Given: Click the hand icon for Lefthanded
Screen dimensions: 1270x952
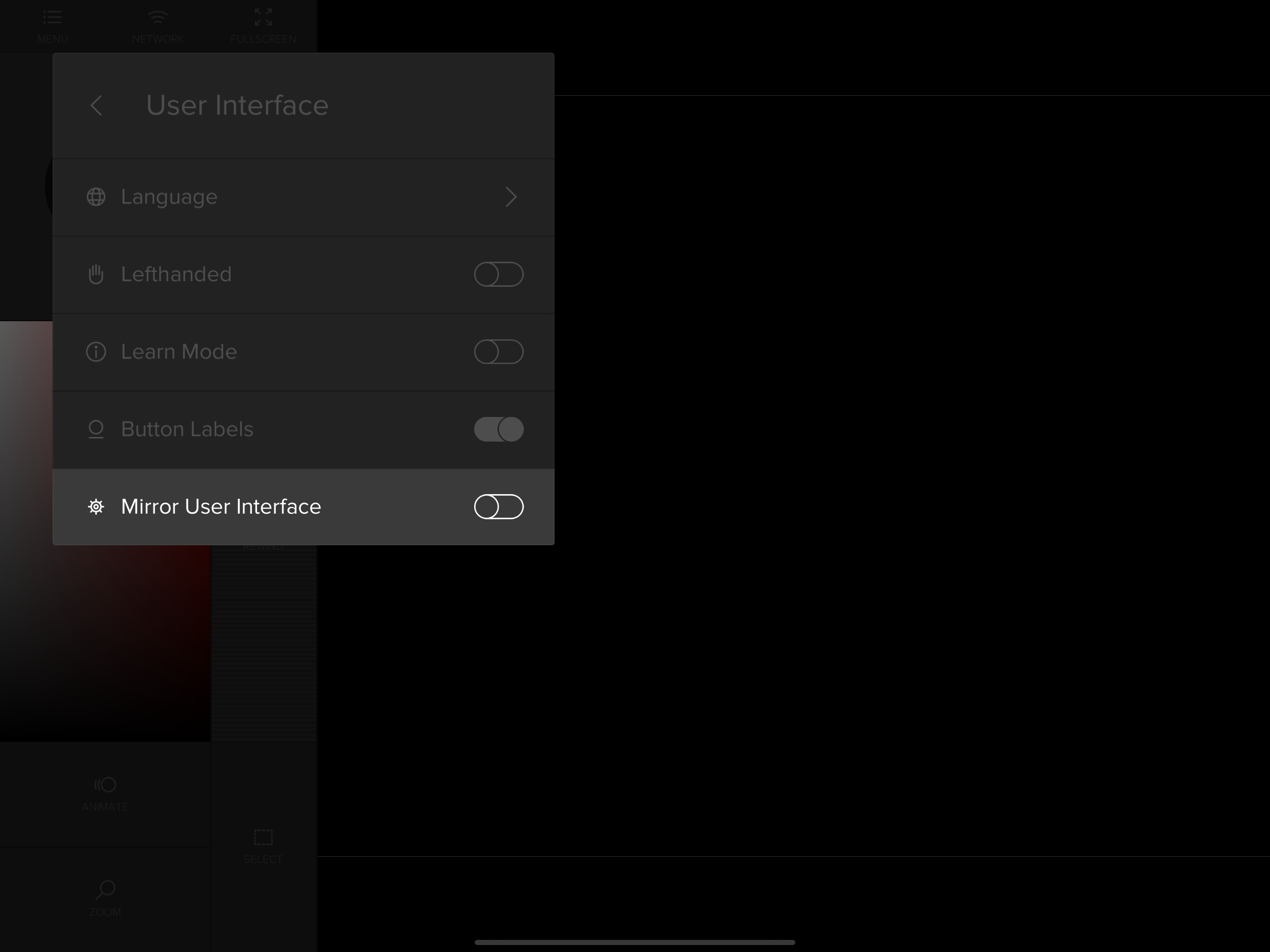Looking at the screenshot, I should coord(96,274).
